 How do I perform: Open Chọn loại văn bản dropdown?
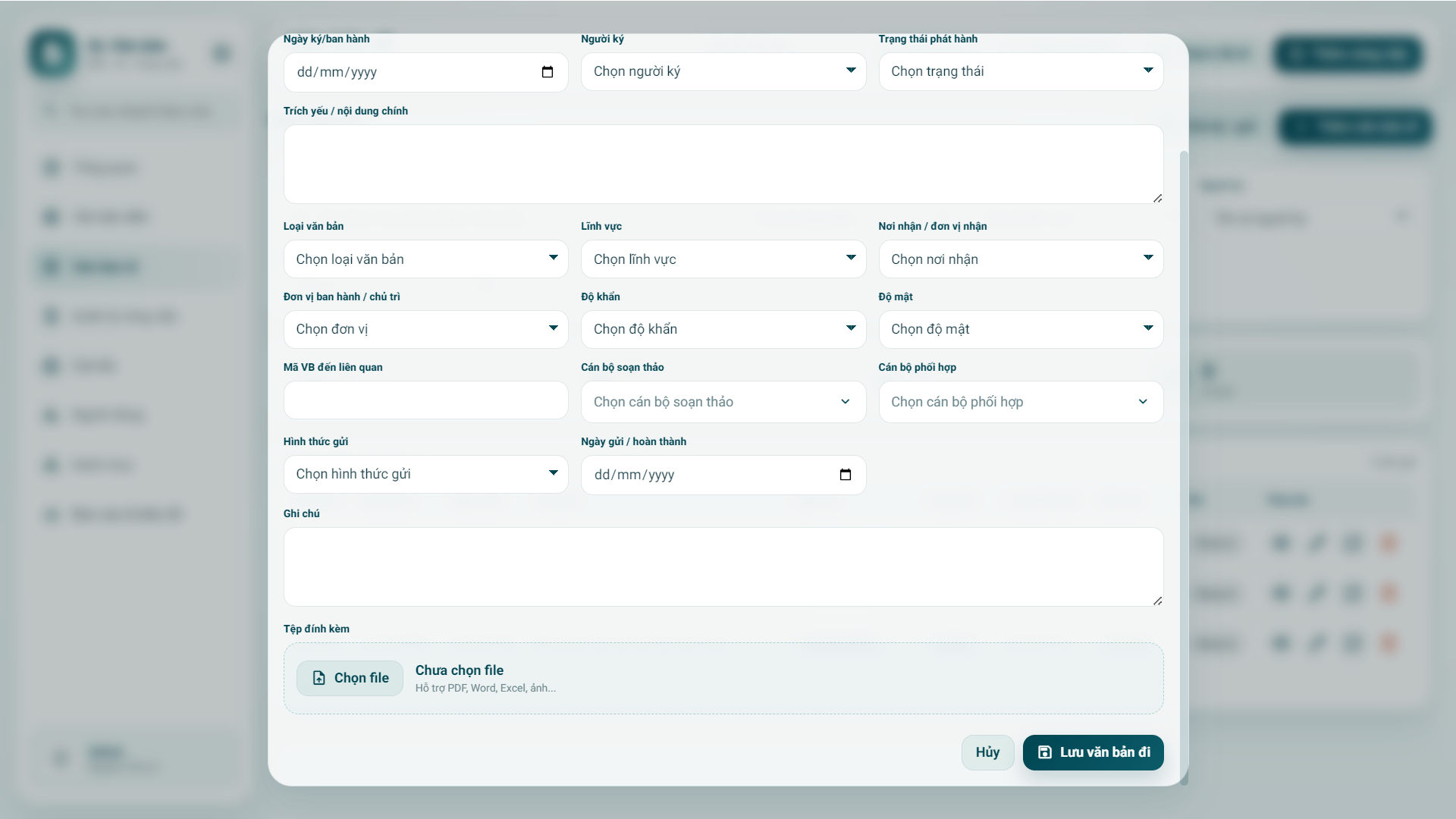tap(425, 259)
